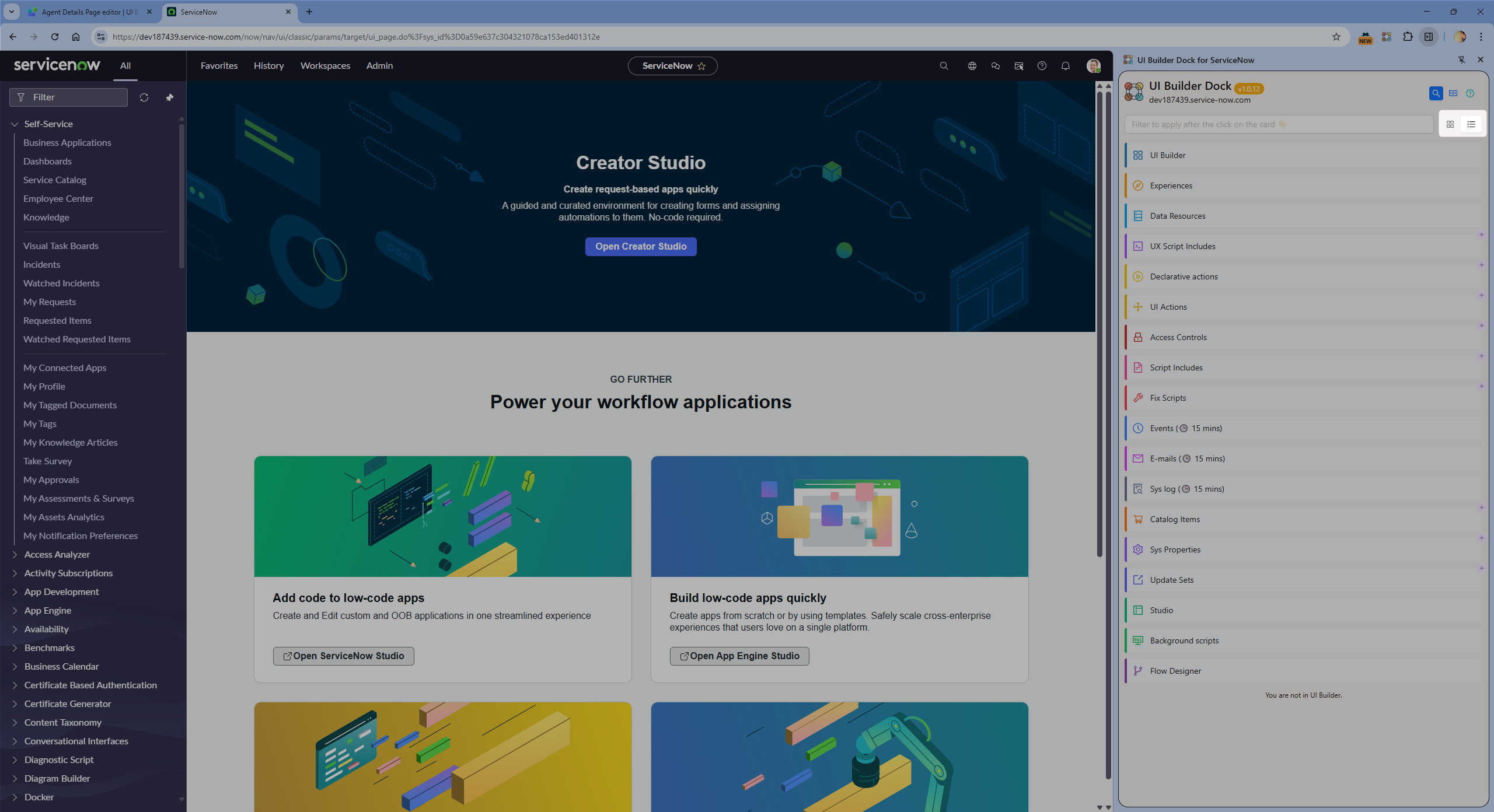Click the globe icon to switch update set scope
This screenshot has width=1494, height=812.
click(972, 66)
